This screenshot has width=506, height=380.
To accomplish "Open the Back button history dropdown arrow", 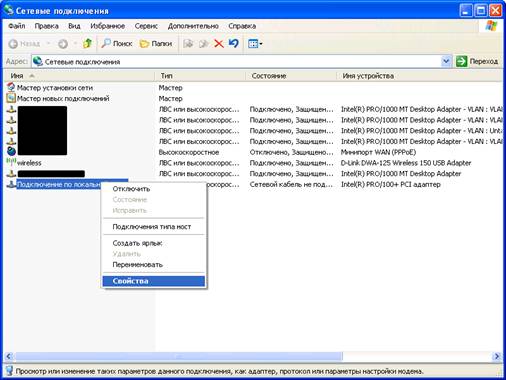I will (x=48, y=43).
